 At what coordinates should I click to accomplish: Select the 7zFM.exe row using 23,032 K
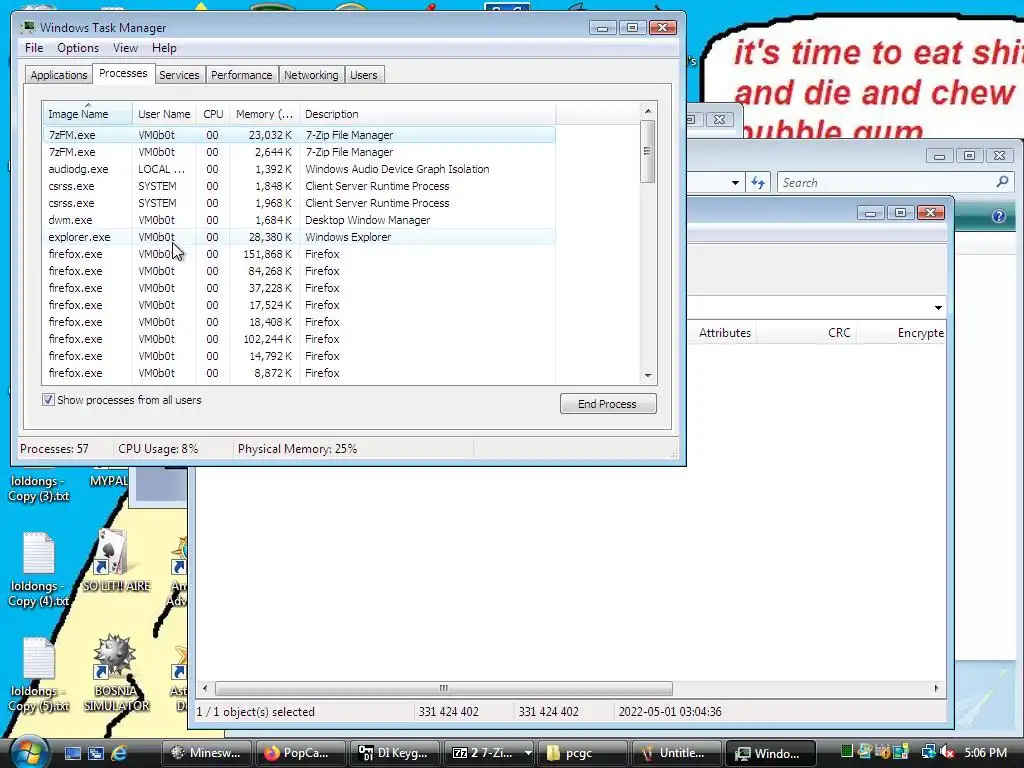click(x=299, y=135)
